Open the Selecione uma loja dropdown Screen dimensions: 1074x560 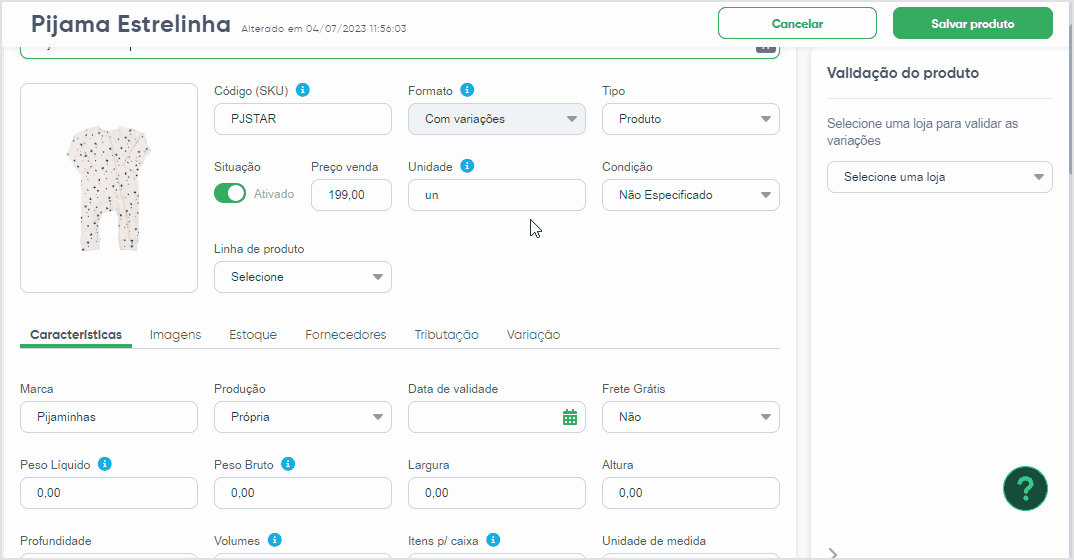[939, 177]
